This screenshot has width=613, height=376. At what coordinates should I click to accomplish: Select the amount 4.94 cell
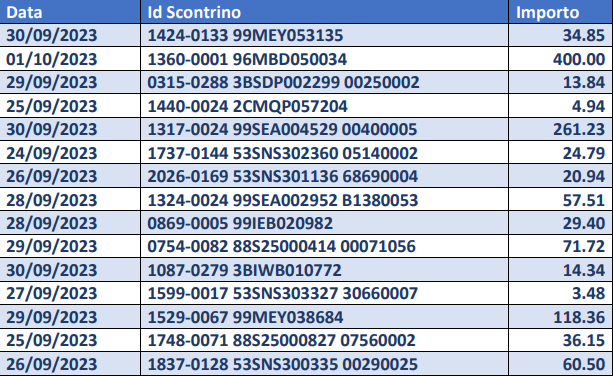pos(561,106)
